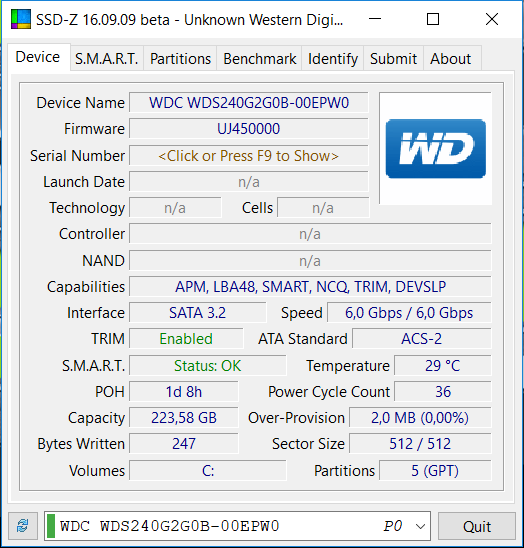Image resolution: width=524 pixels, height=548 pixels.
Task: Reveal serial number via Click or Press F9
Action: 249,156
